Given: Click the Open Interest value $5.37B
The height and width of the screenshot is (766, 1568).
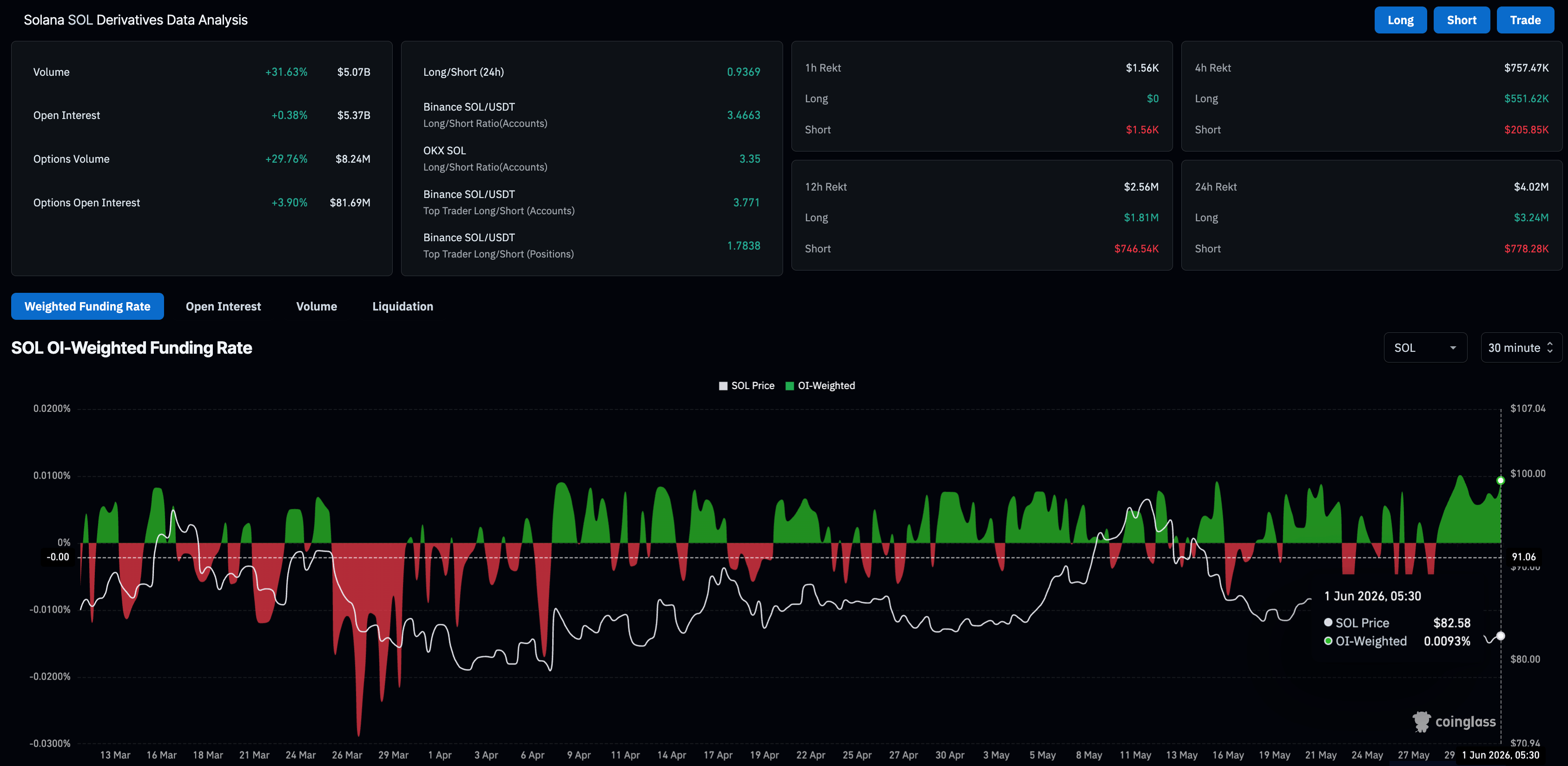Looking at the screenshot, I should click(x=354, y=115).
